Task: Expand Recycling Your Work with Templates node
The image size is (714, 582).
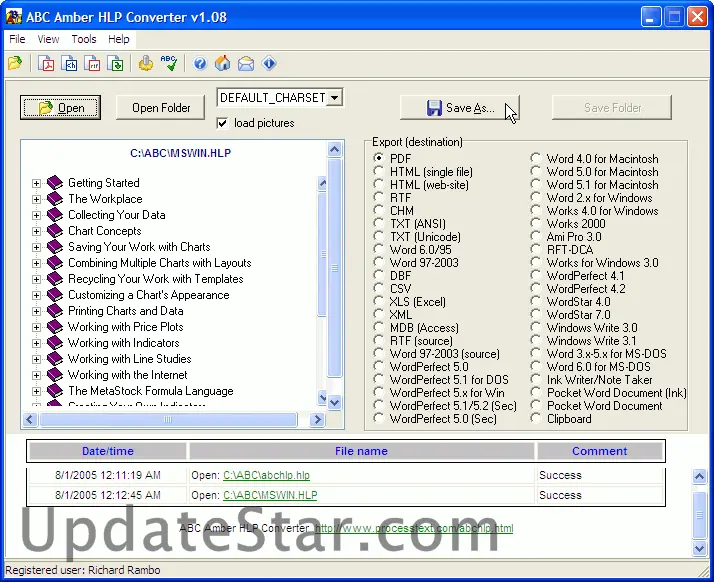Action: 36,279
